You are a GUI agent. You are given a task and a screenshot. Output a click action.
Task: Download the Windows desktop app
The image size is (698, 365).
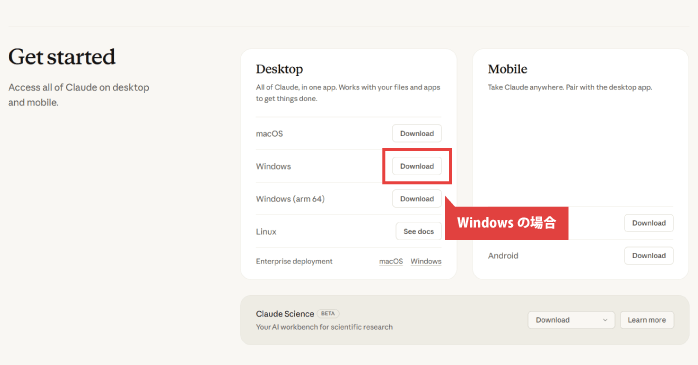417,166
